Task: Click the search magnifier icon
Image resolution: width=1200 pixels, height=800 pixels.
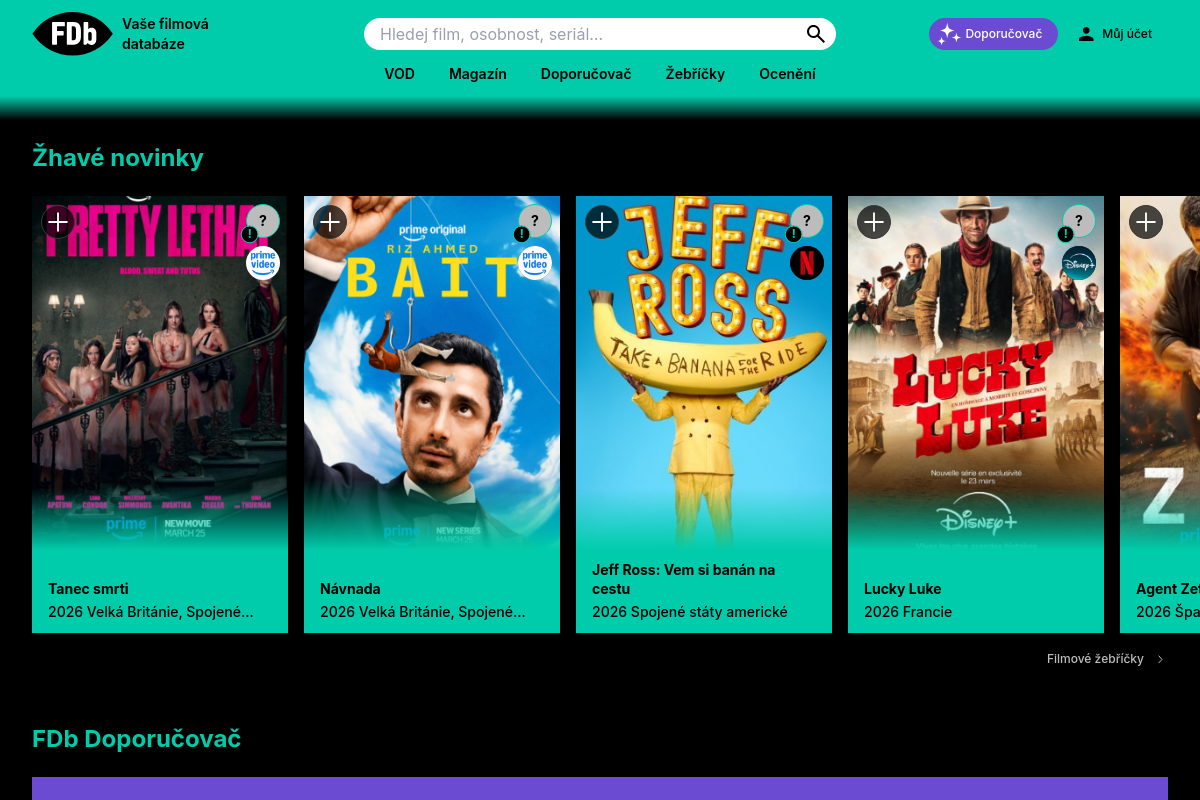Action: pos(815,34)
